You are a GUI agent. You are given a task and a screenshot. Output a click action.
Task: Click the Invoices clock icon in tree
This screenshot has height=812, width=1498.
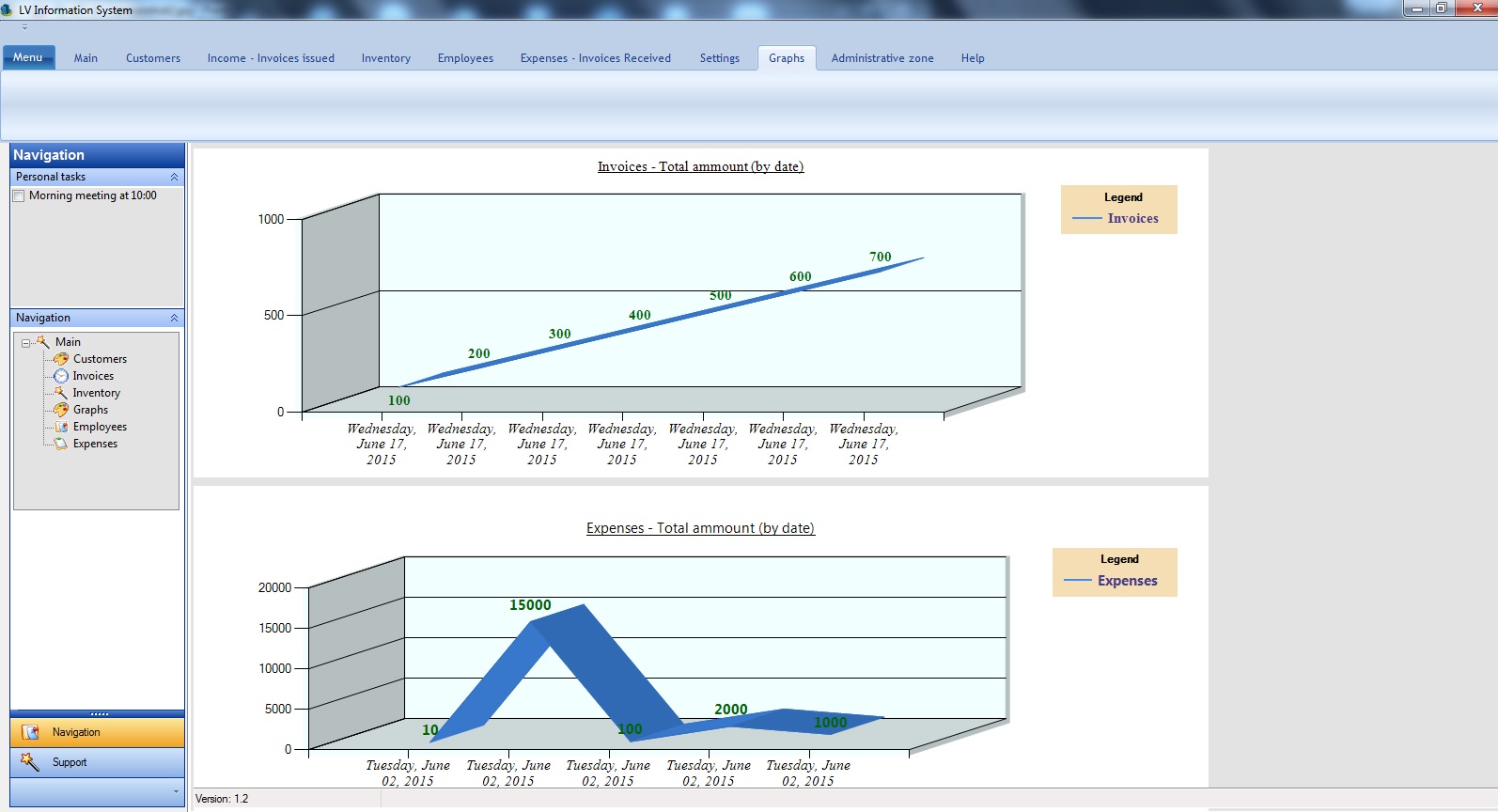tap(61, 376)
